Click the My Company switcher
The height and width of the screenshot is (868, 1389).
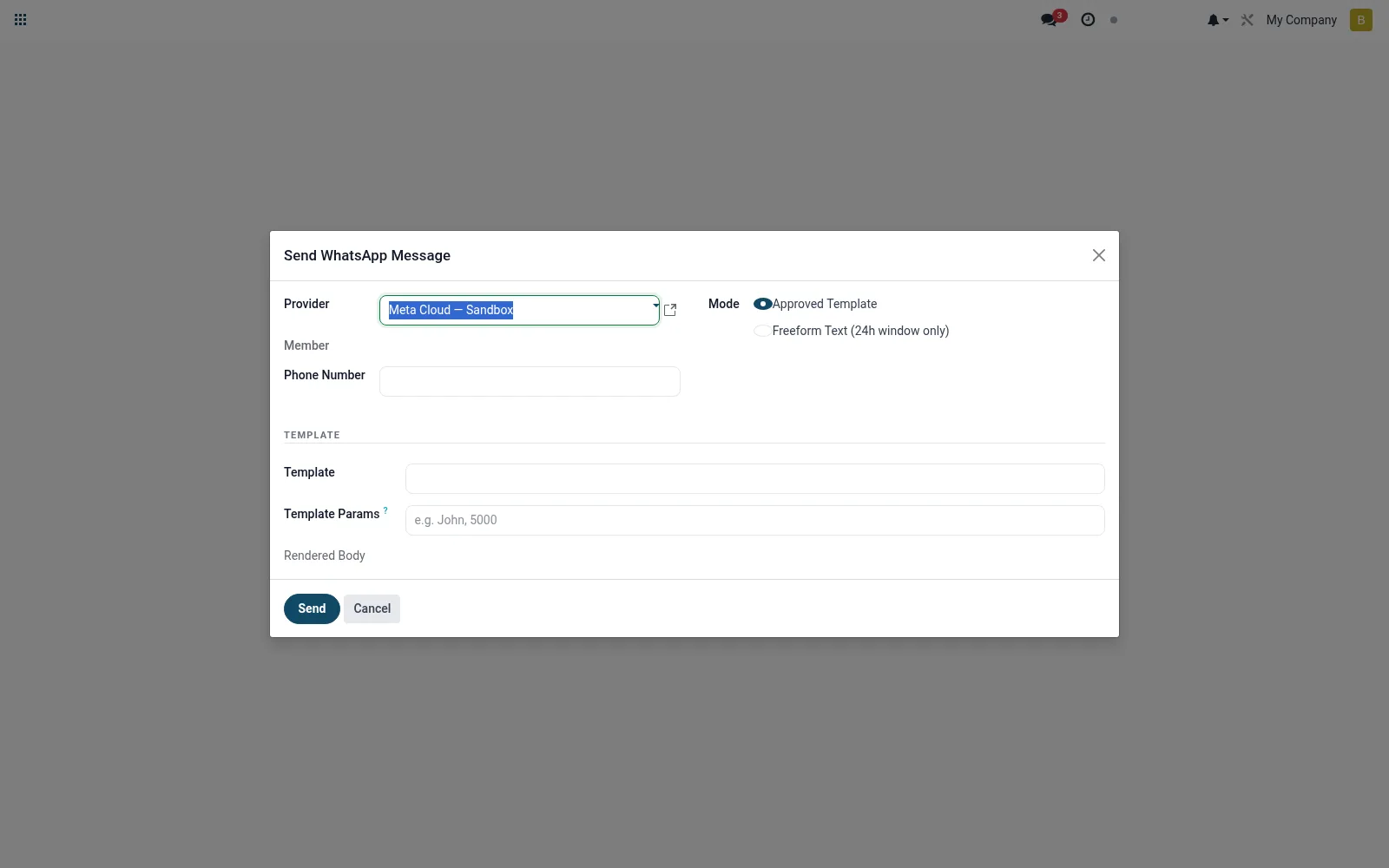[1301, 20]
